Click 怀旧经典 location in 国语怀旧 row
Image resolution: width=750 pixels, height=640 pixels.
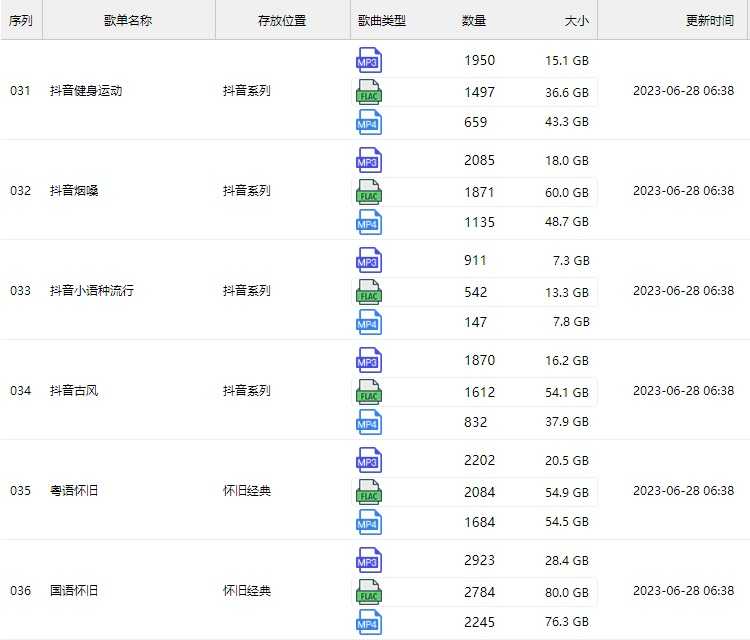click(x=247, y=590)
